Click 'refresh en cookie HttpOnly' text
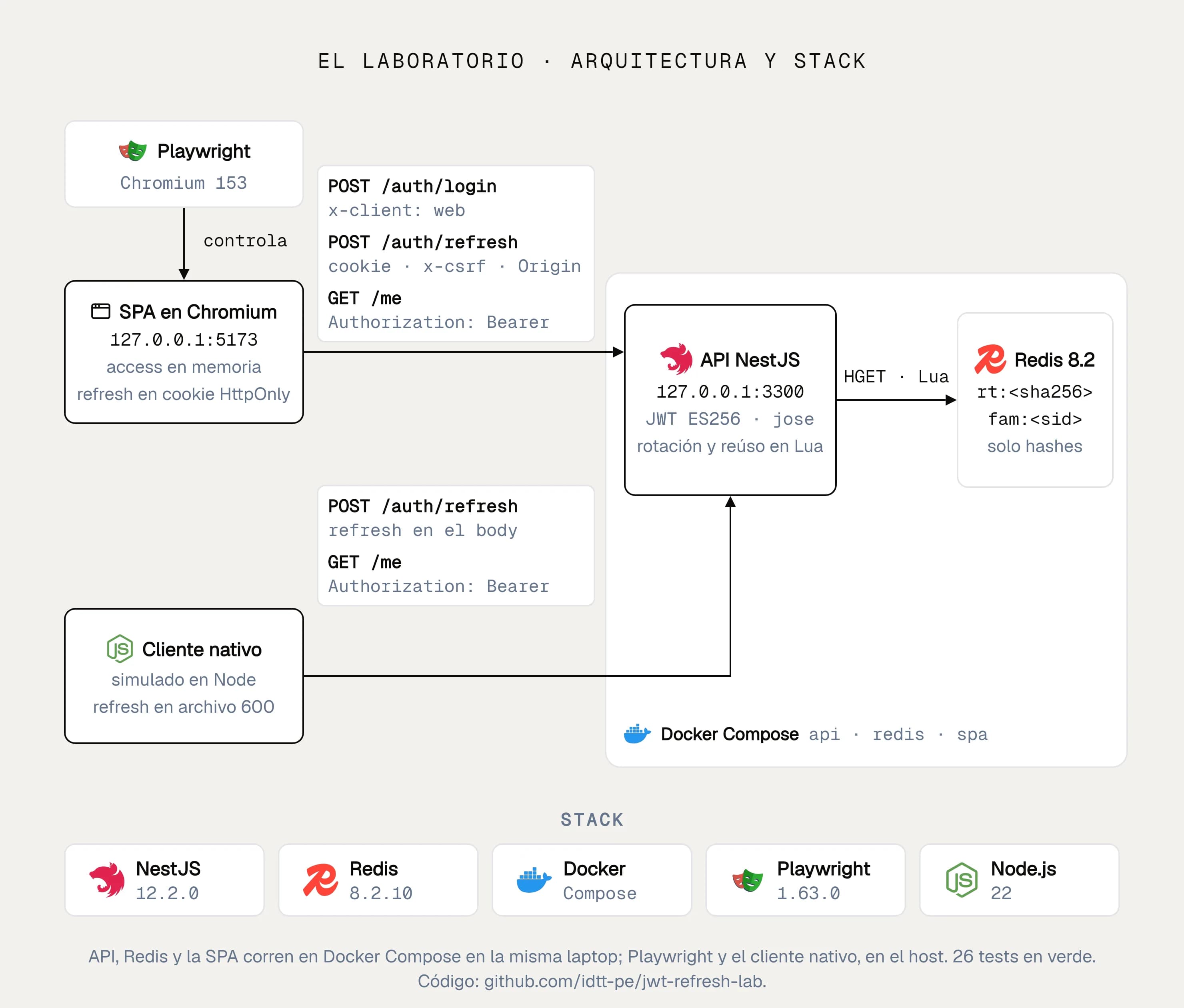Viewport: 1184px width, 1008px height. point(184,394)
